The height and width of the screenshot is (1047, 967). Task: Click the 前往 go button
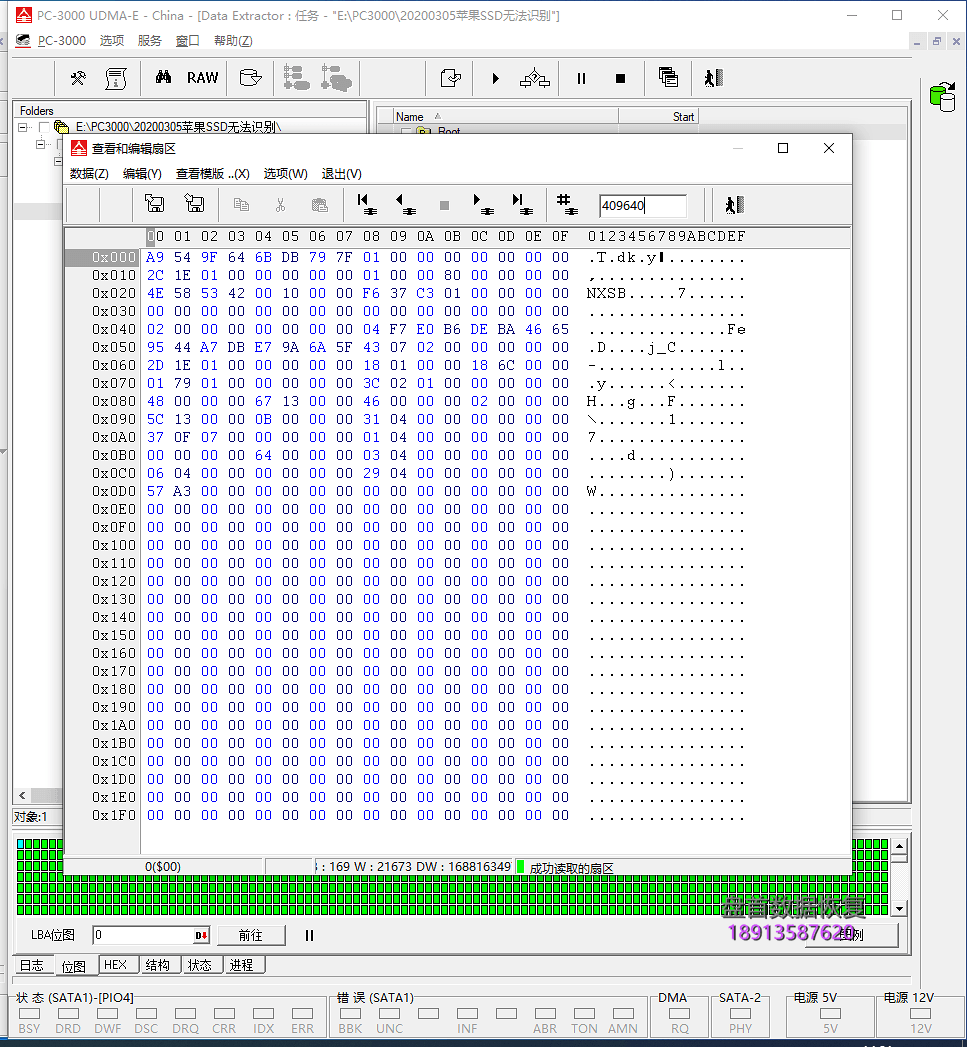[x=251, y=935]
